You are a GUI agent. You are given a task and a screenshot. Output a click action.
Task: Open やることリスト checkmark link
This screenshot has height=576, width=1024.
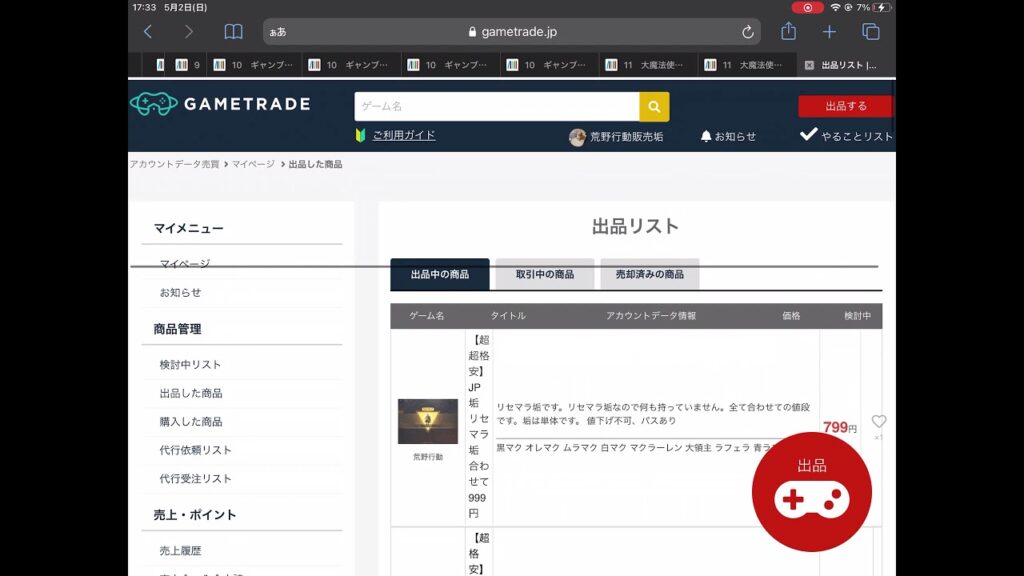(846, 136)
